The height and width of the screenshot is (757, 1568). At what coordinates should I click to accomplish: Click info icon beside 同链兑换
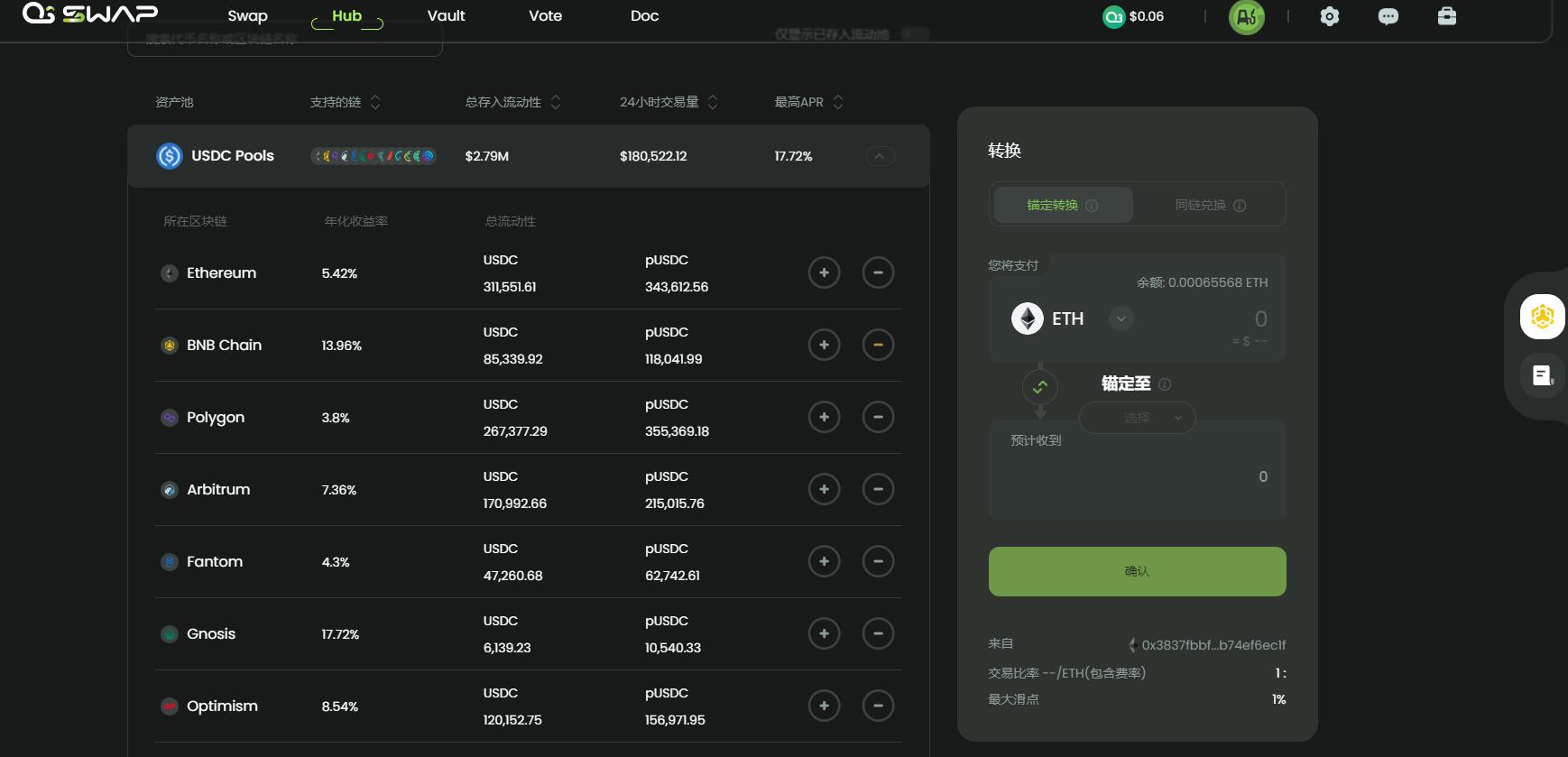coord(1240,206)
